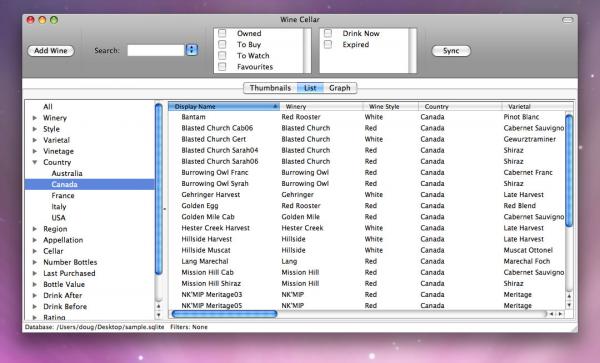Click wine list scroll-right arrow
The image size is (600, 363).
click(x=561, y=314)
